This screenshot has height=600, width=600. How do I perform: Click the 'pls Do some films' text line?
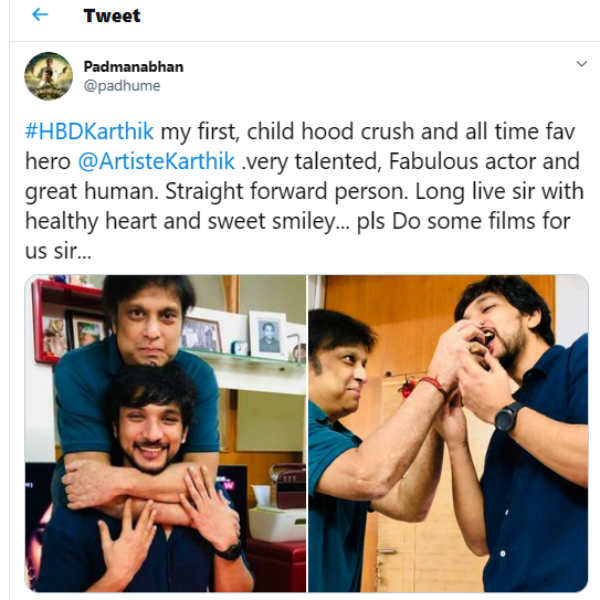[x=463, y=221]
